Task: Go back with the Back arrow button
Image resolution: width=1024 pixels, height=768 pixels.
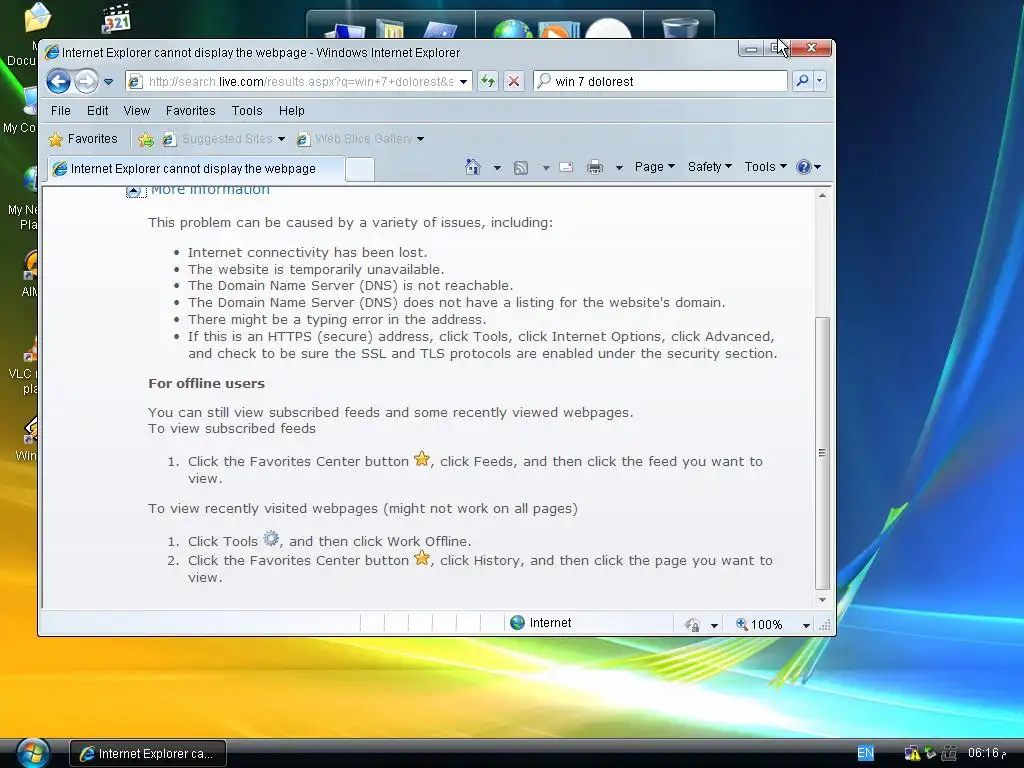Action: point(59,82)
